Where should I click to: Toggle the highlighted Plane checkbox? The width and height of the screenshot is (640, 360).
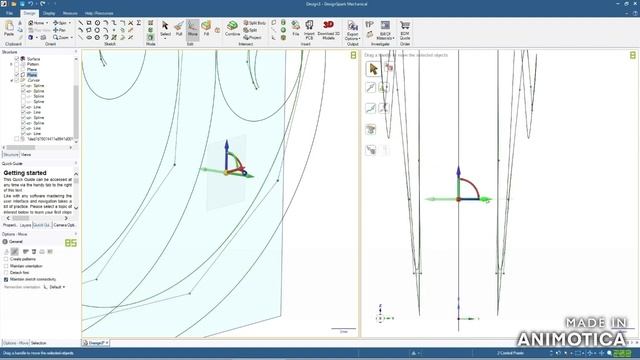click(17, 75)
